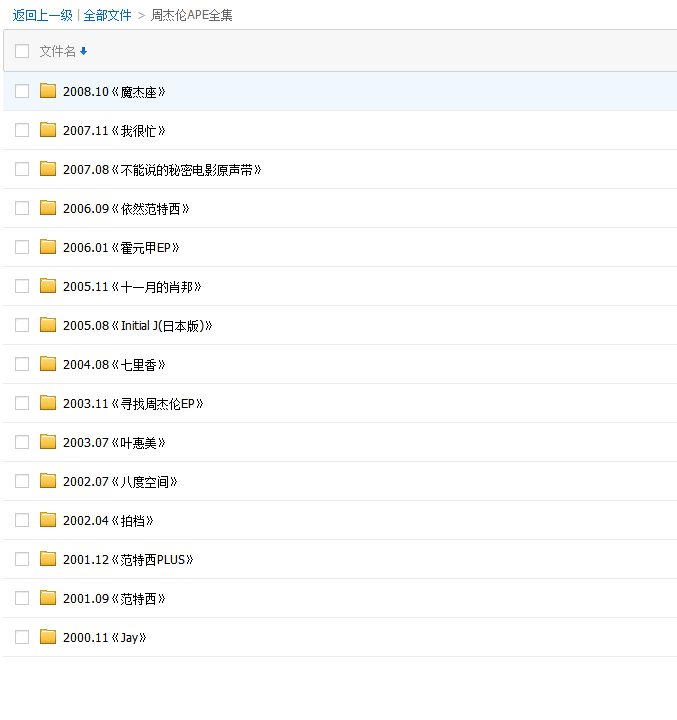The width and height of the screenshot is (677, 720).
Task: Check the box for 2008.10《魔杰座》
Action: [x=22, y=91]
